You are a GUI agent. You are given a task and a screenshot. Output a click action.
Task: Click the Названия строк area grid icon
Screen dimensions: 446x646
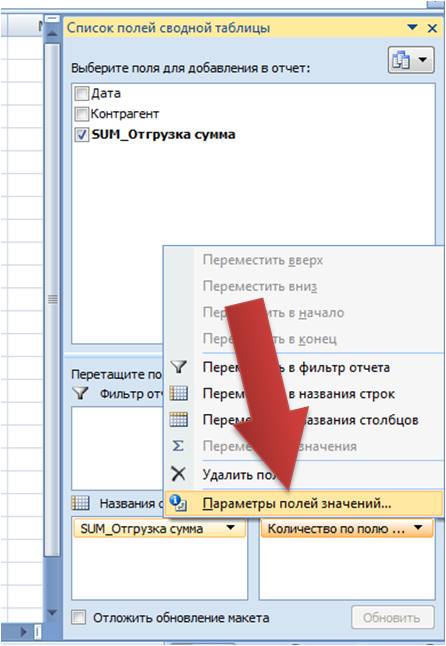point(80,503)
